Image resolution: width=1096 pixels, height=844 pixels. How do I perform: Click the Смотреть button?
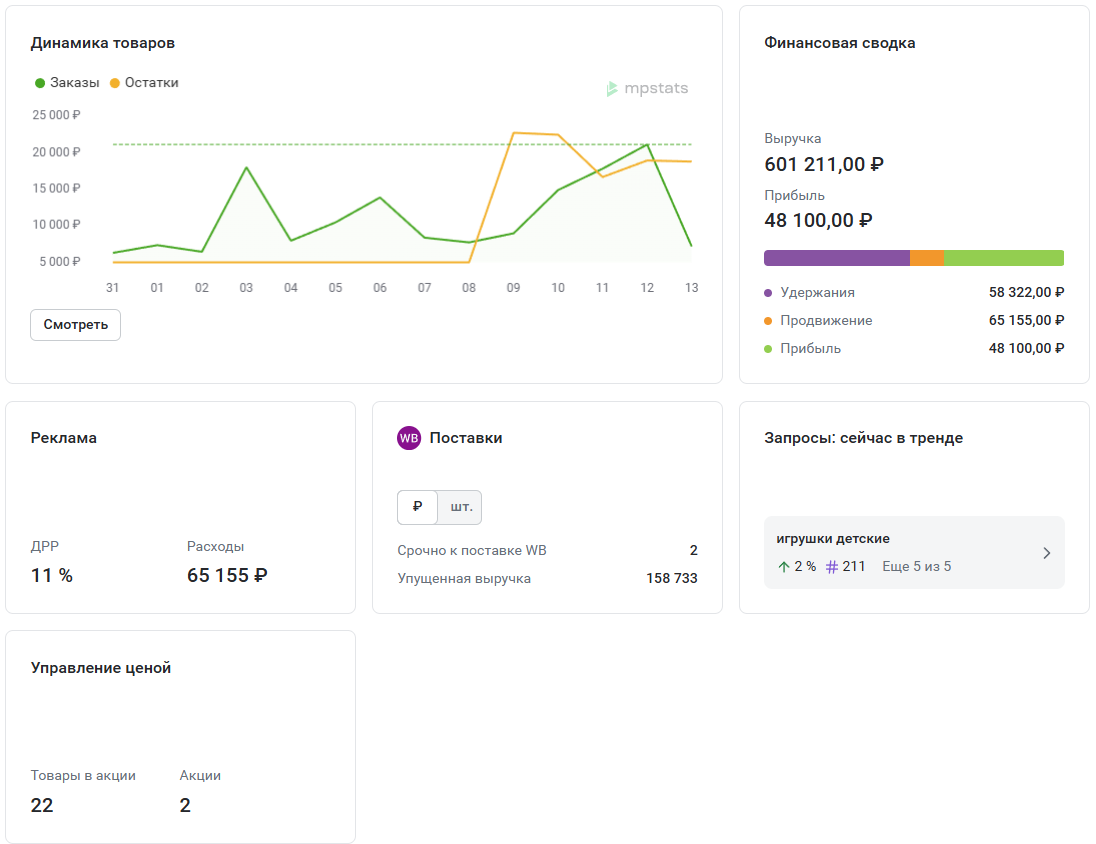[75, 325]
